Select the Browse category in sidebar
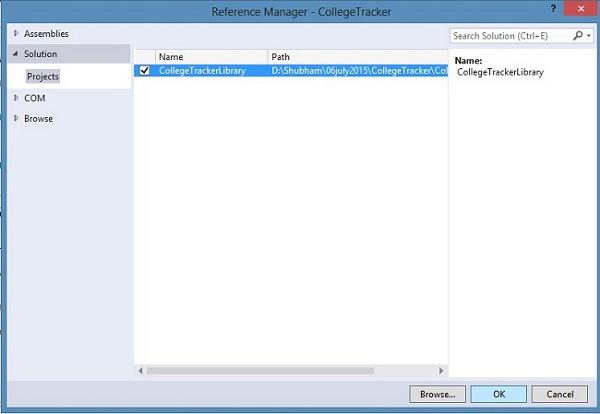Viewport: 600px width, 414px height. (38, 119)
